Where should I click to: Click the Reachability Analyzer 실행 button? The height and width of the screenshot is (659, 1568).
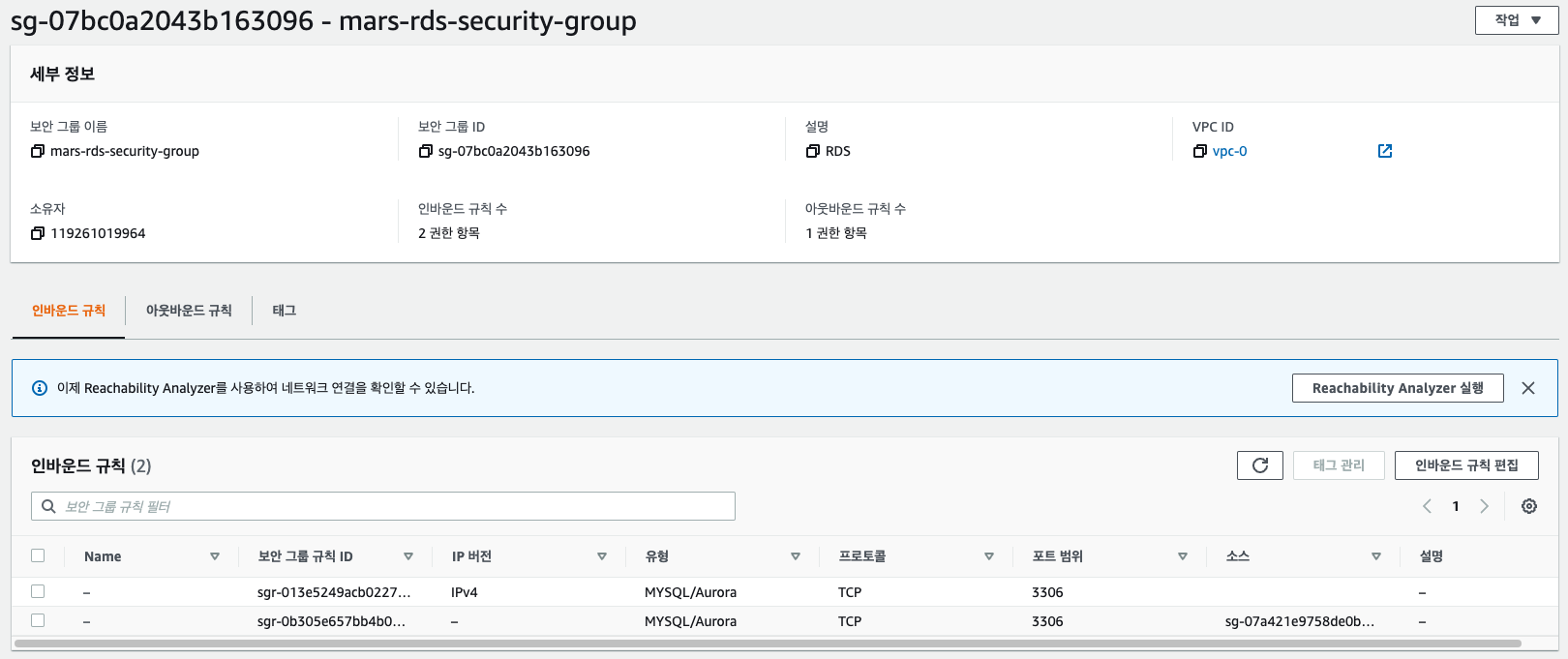(x=1398, y=388)
